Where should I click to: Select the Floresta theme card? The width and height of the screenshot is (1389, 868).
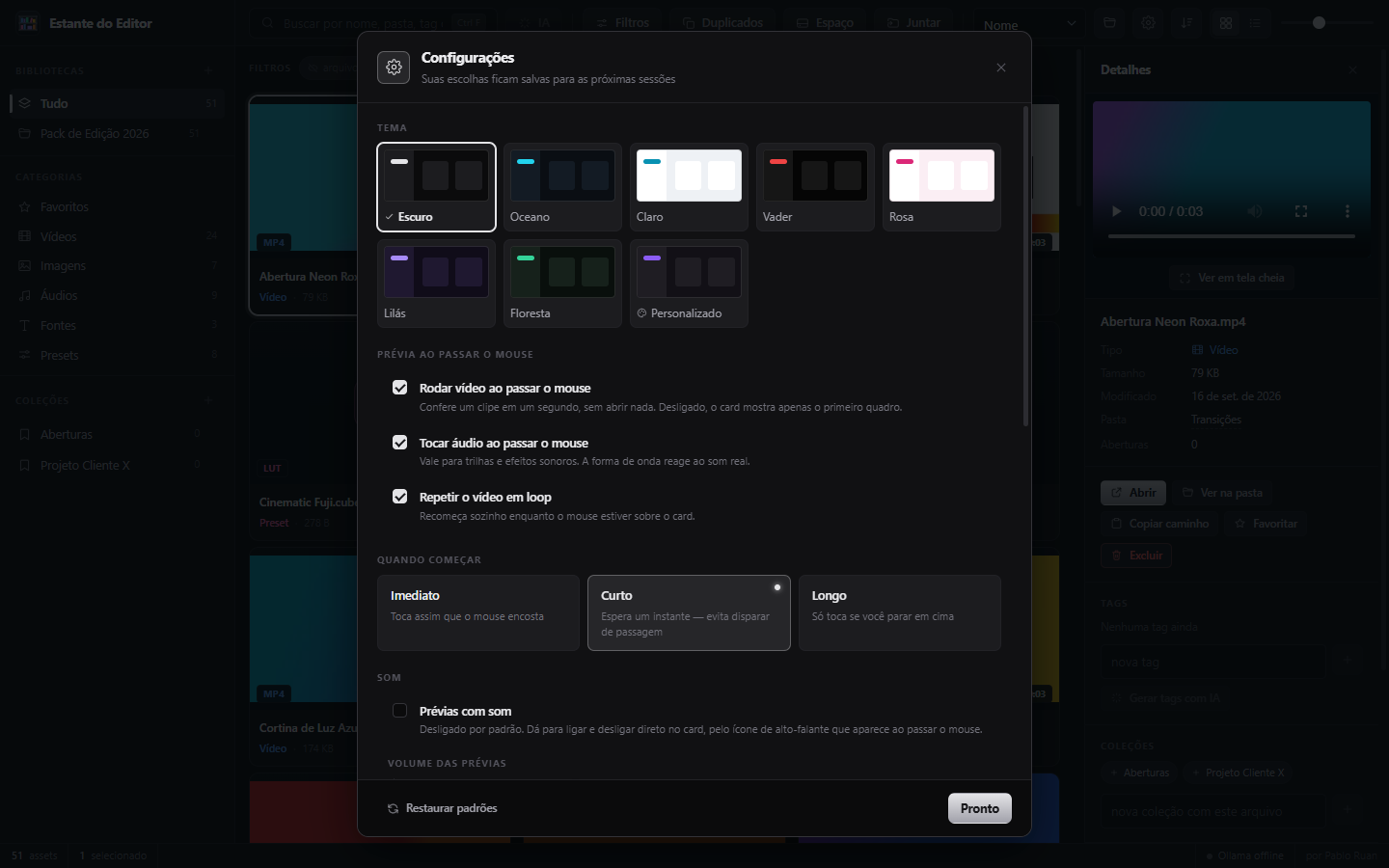coord(562,284)
